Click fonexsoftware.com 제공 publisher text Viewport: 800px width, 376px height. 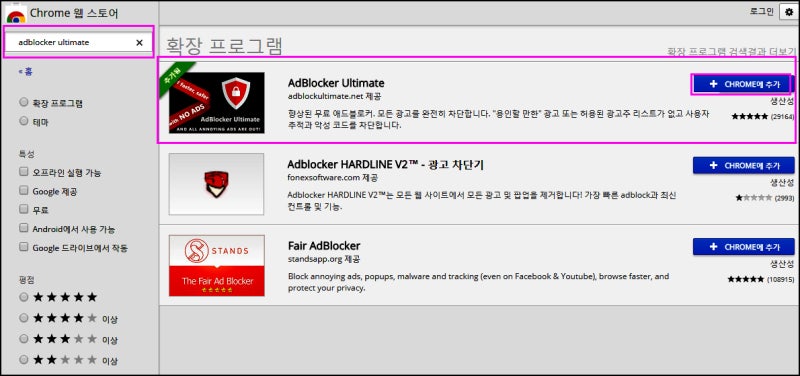(332, 178)
